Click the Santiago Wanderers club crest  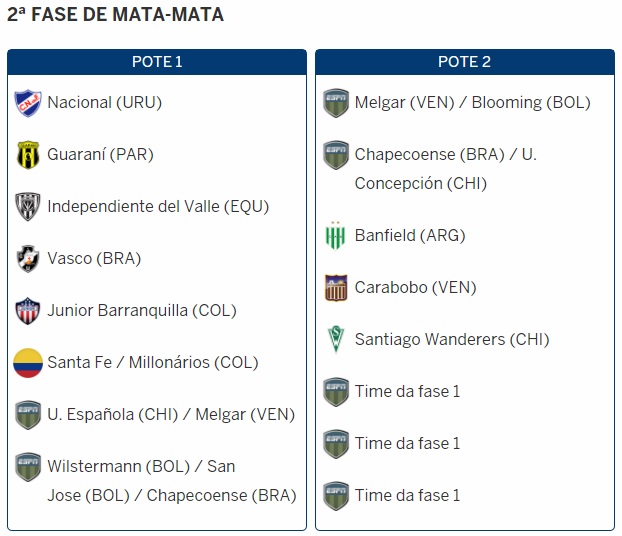336,340
